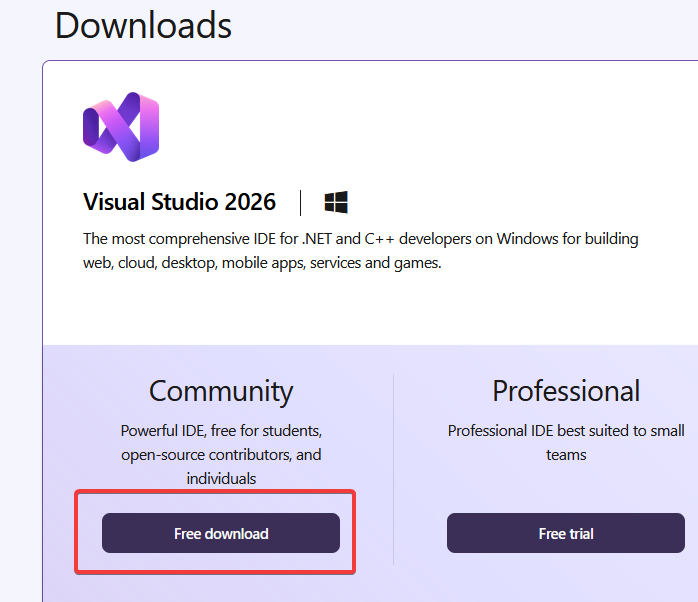Click the Visual Studio purple logo
Screen dimensions: 698x602
click(x=121, y=127)
